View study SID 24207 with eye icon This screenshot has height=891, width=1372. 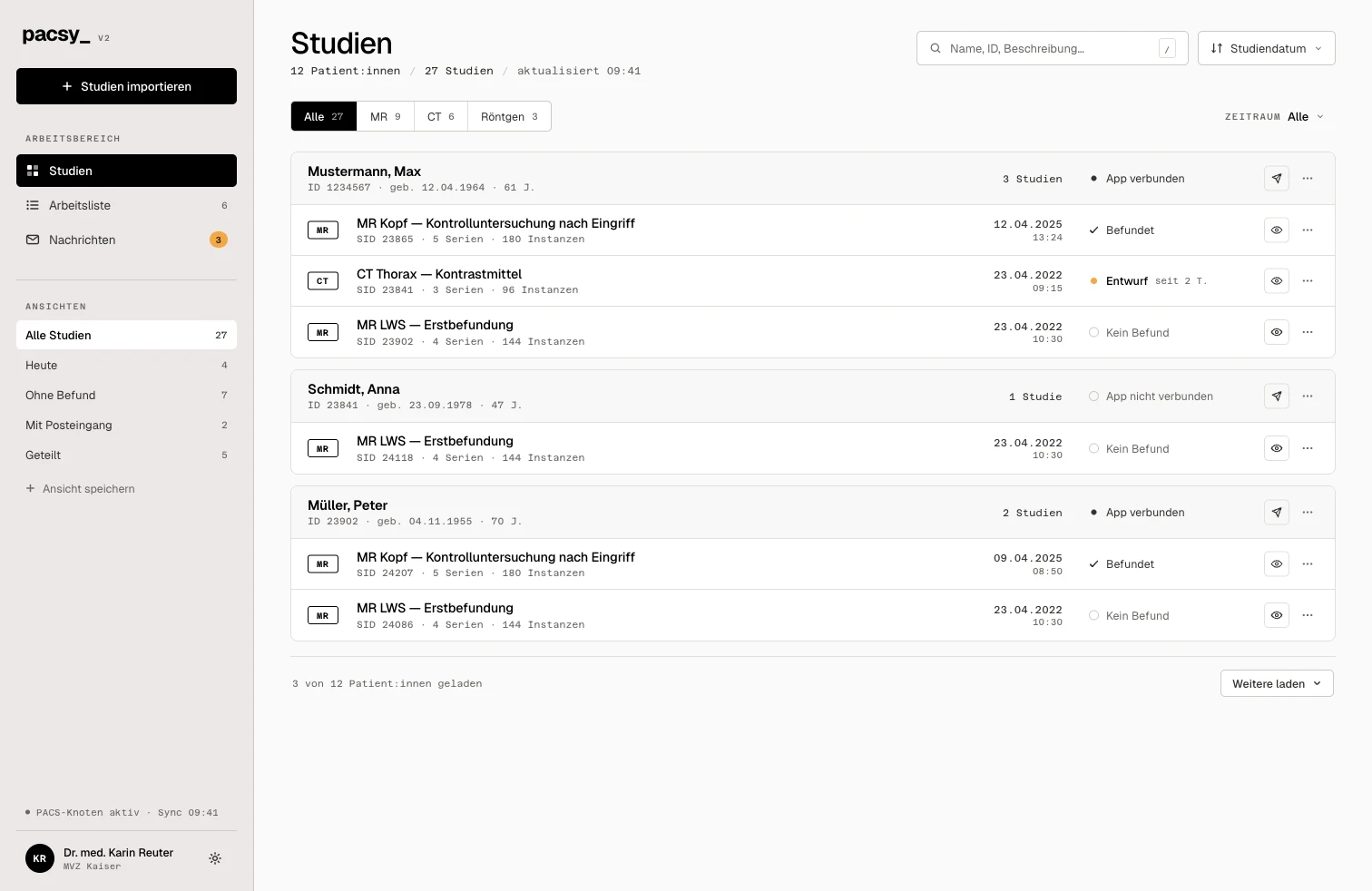pos(1277,564)
